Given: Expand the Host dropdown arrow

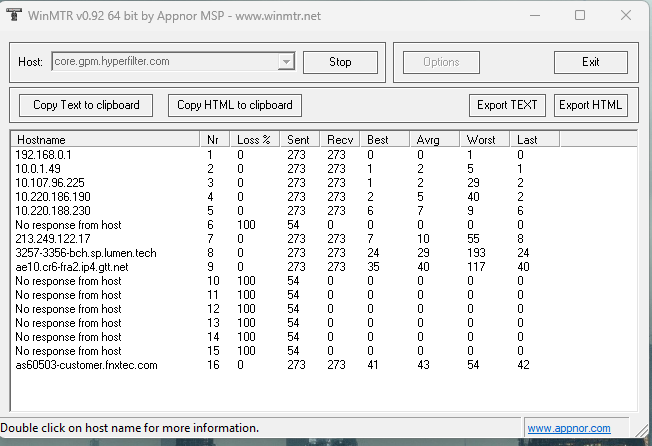Looking at the screenshot, I should pos(286,62).
